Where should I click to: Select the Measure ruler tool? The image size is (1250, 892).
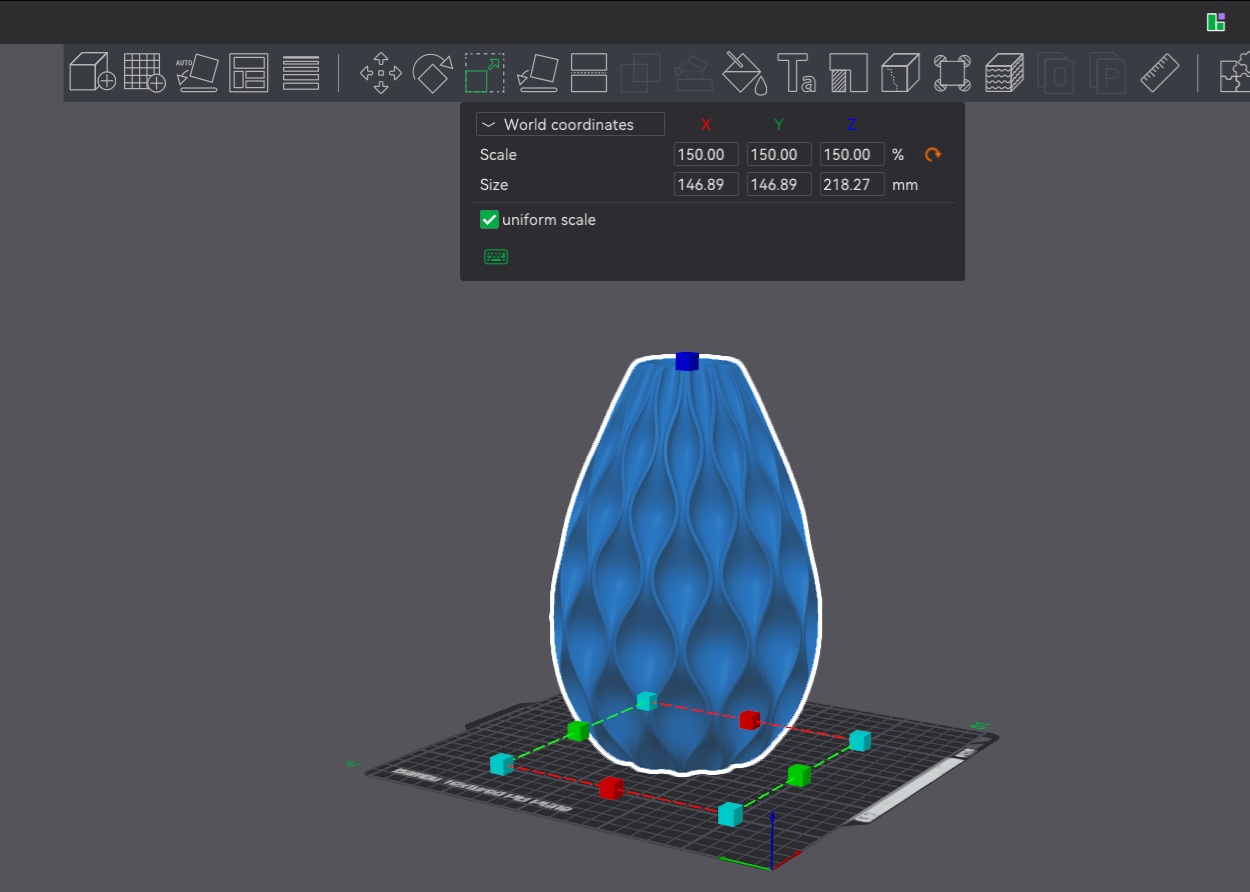[x=1160, y=73]
